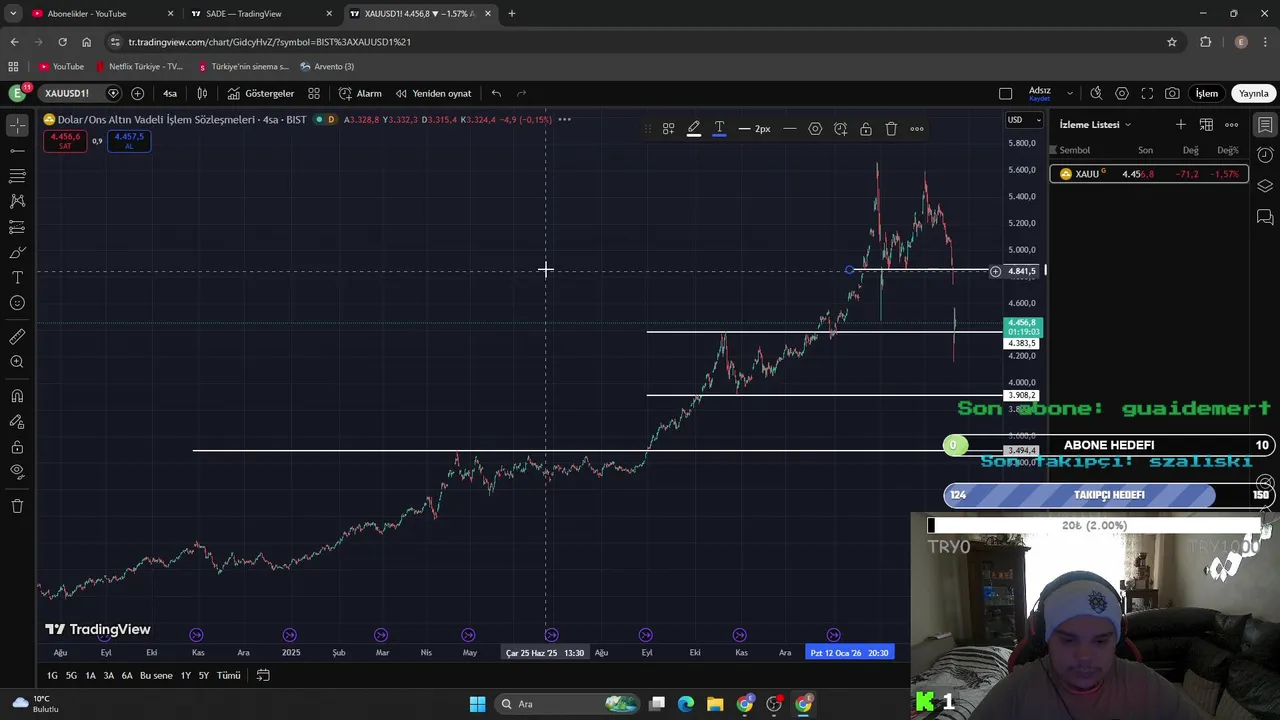Change text color with the T swatch
The height and width of the screenshot is (720, 1280).
719,128
